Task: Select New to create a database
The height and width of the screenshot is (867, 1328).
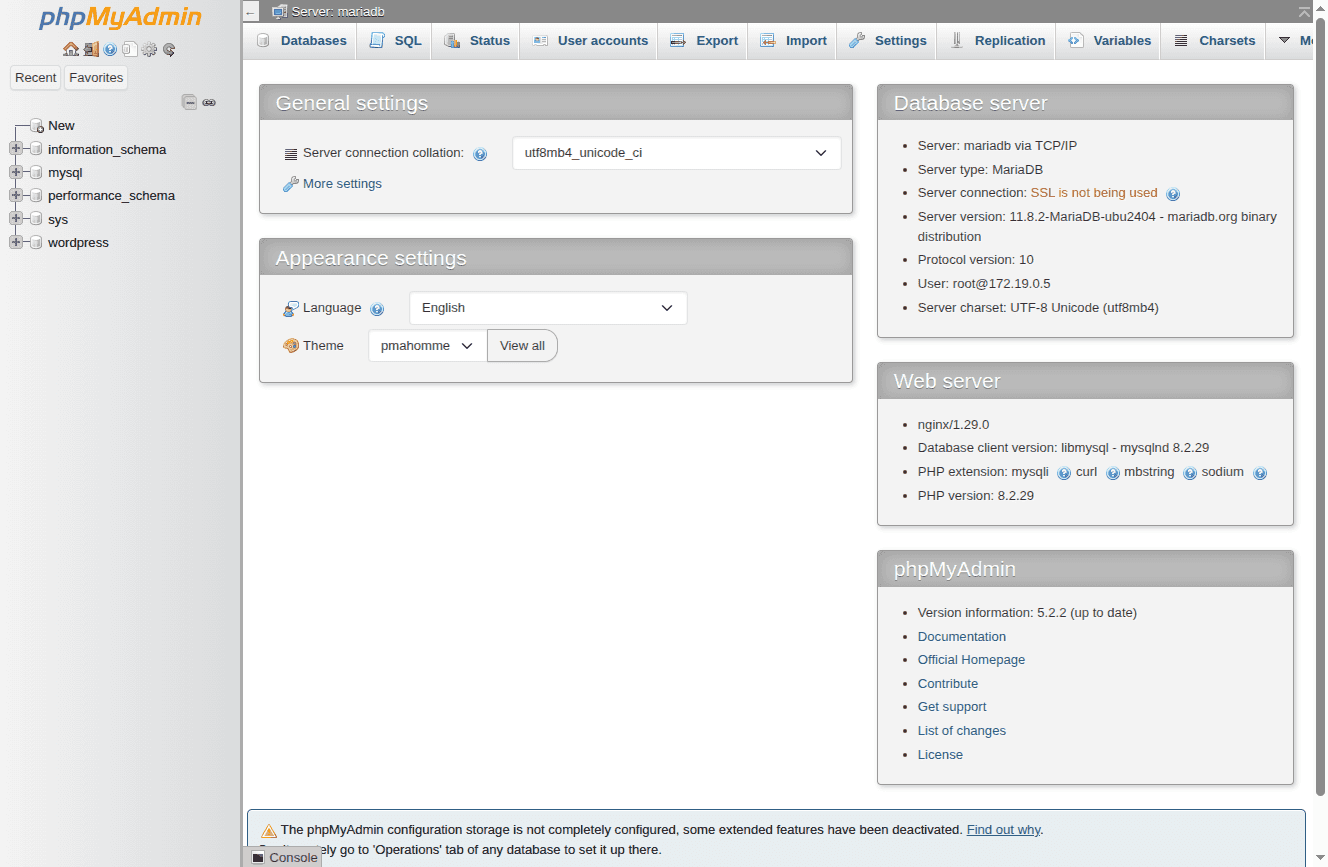Action: click(x=61, y=126)
